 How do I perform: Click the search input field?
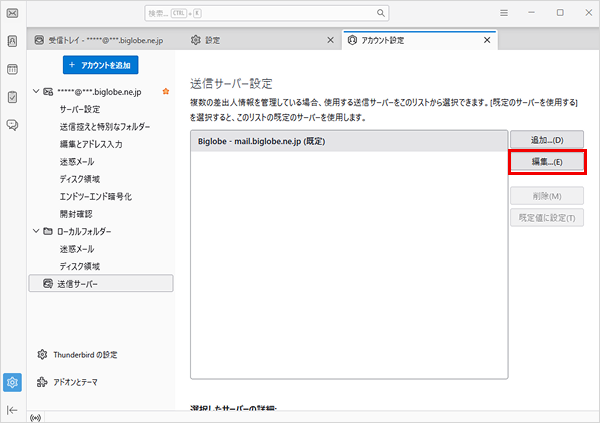(267, 13)
